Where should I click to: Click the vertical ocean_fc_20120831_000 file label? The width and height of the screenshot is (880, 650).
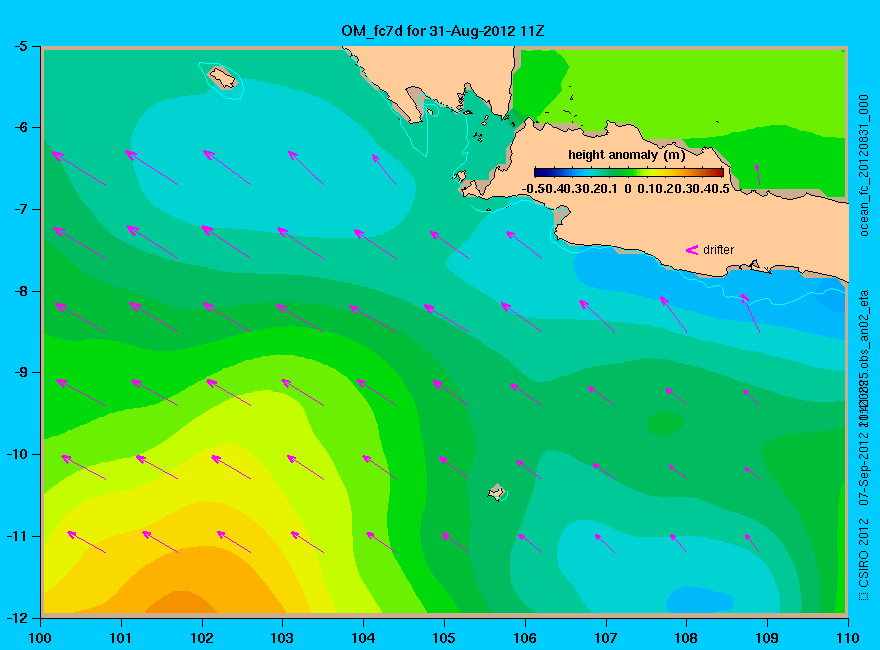(x=864, y=166)
